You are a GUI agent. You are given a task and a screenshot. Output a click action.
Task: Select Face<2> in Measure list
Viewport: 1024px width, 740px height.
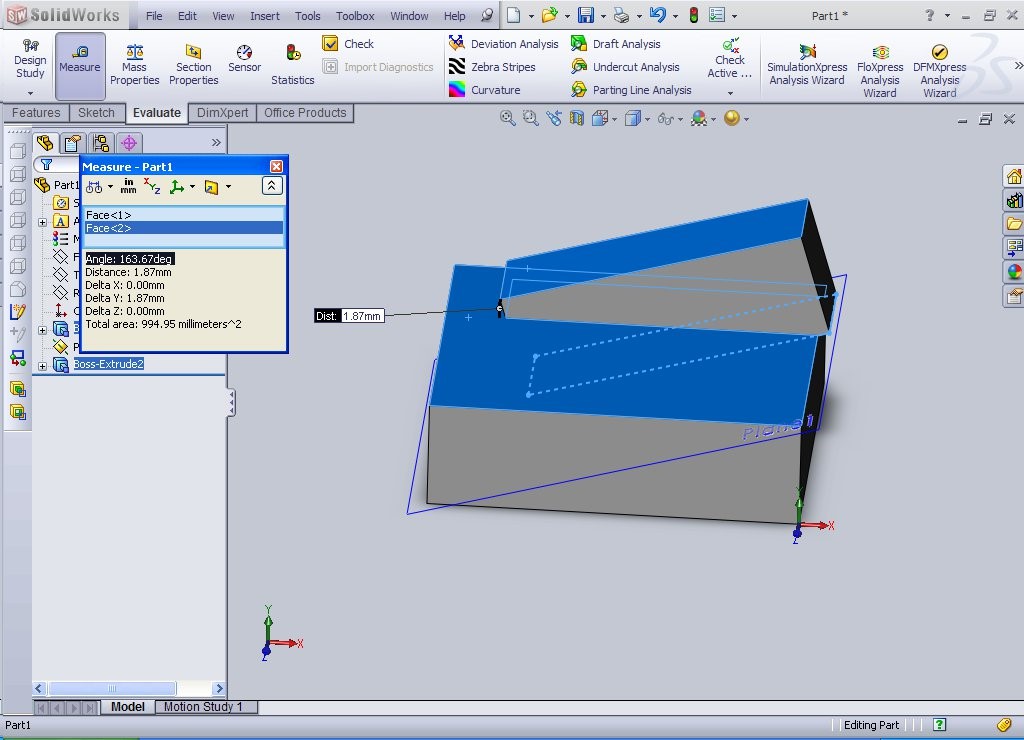coord(184,228)
